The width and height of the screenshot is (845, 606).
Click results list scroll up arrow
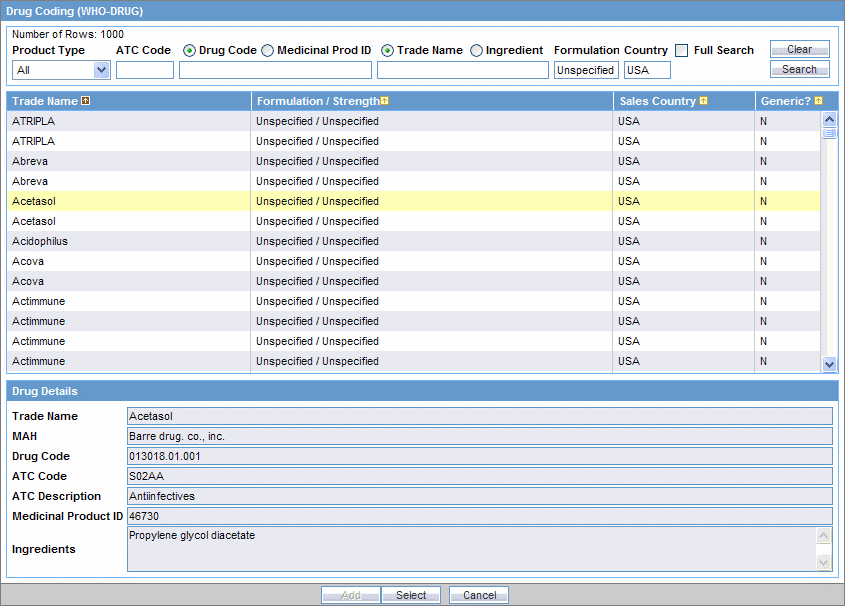[829, 119]
